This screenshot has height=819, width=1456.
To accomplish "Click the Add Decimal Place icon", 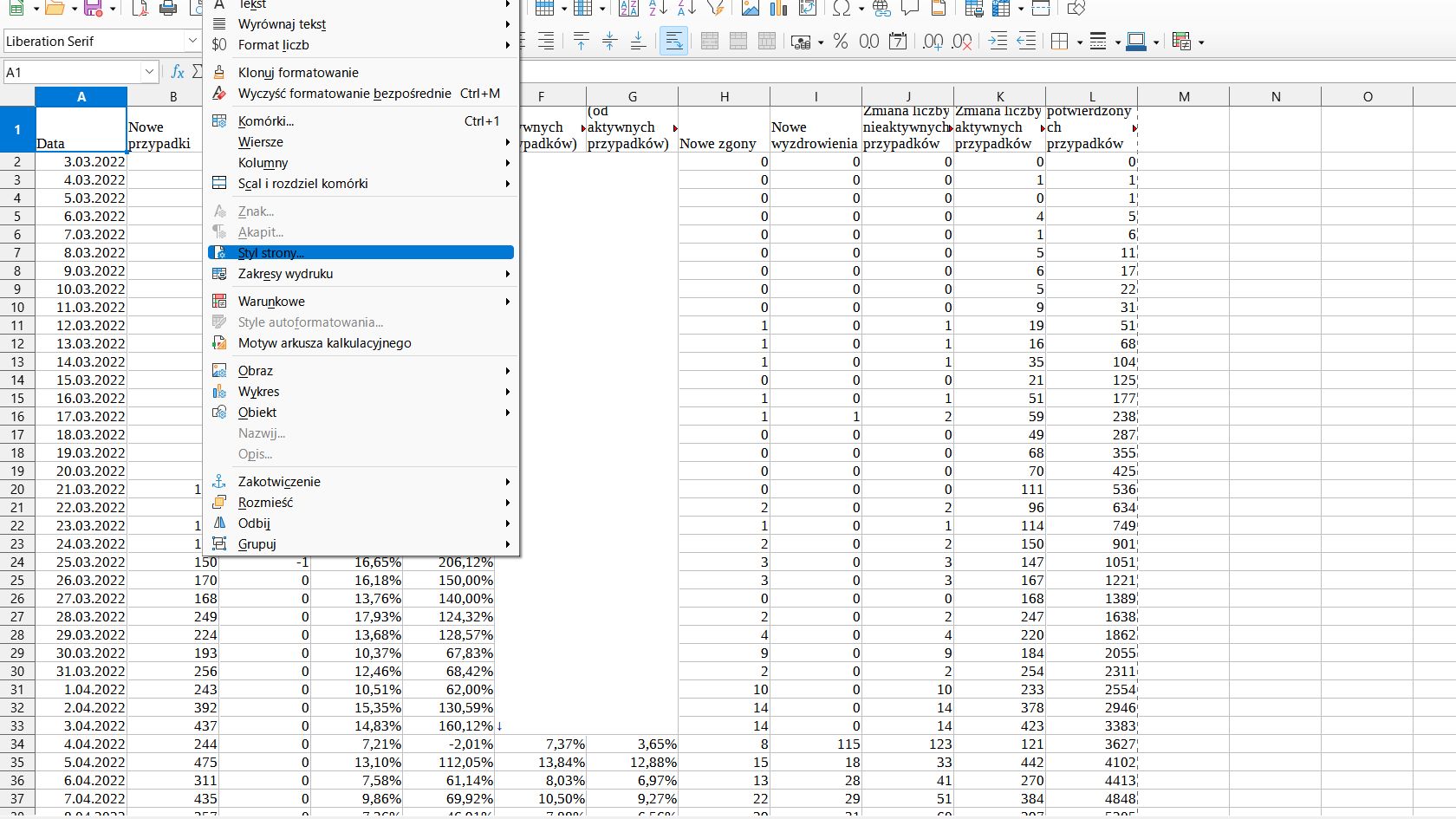I will [x=933, y=42].
